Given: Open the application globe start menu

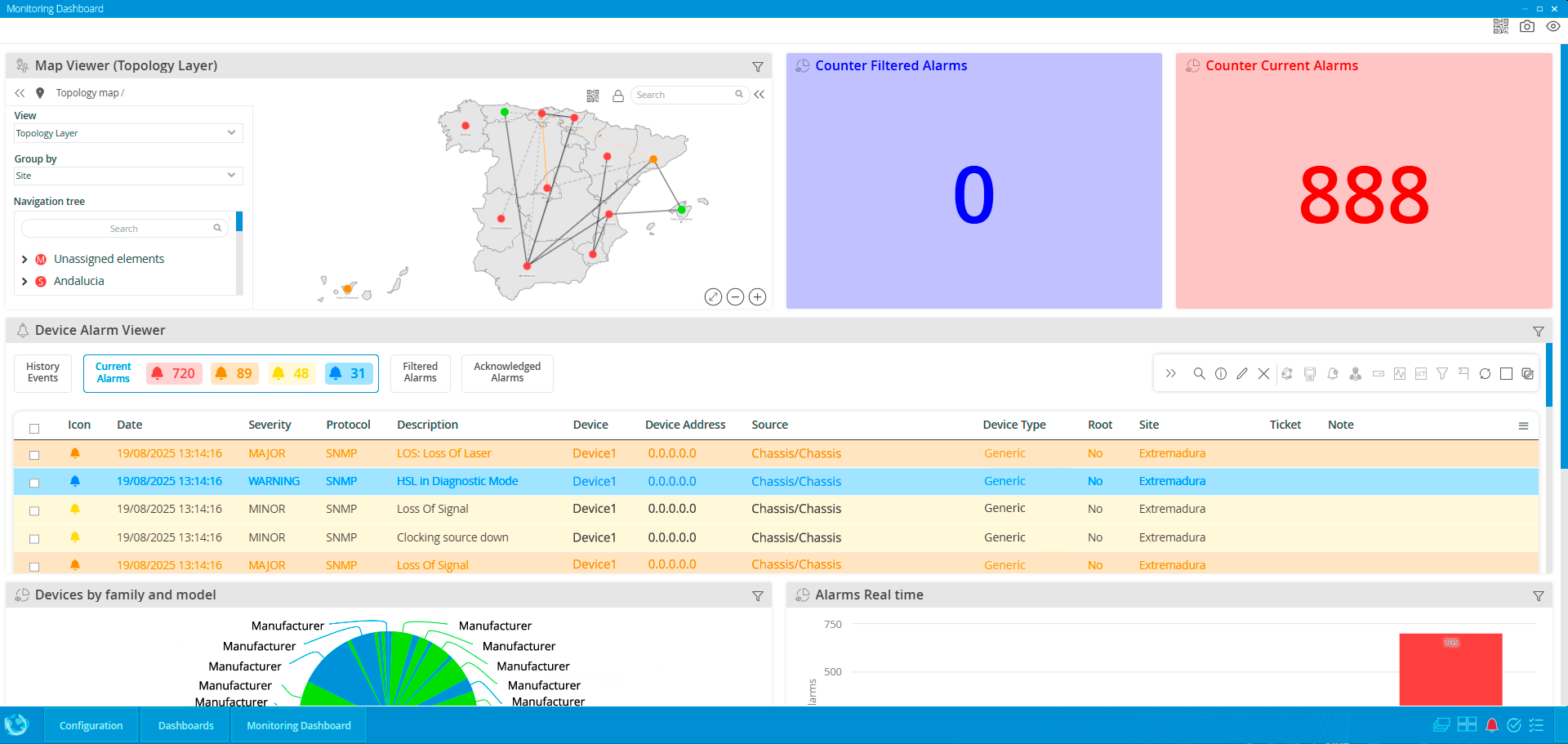Looking at the screenshot, I should [x=16, y=725].
